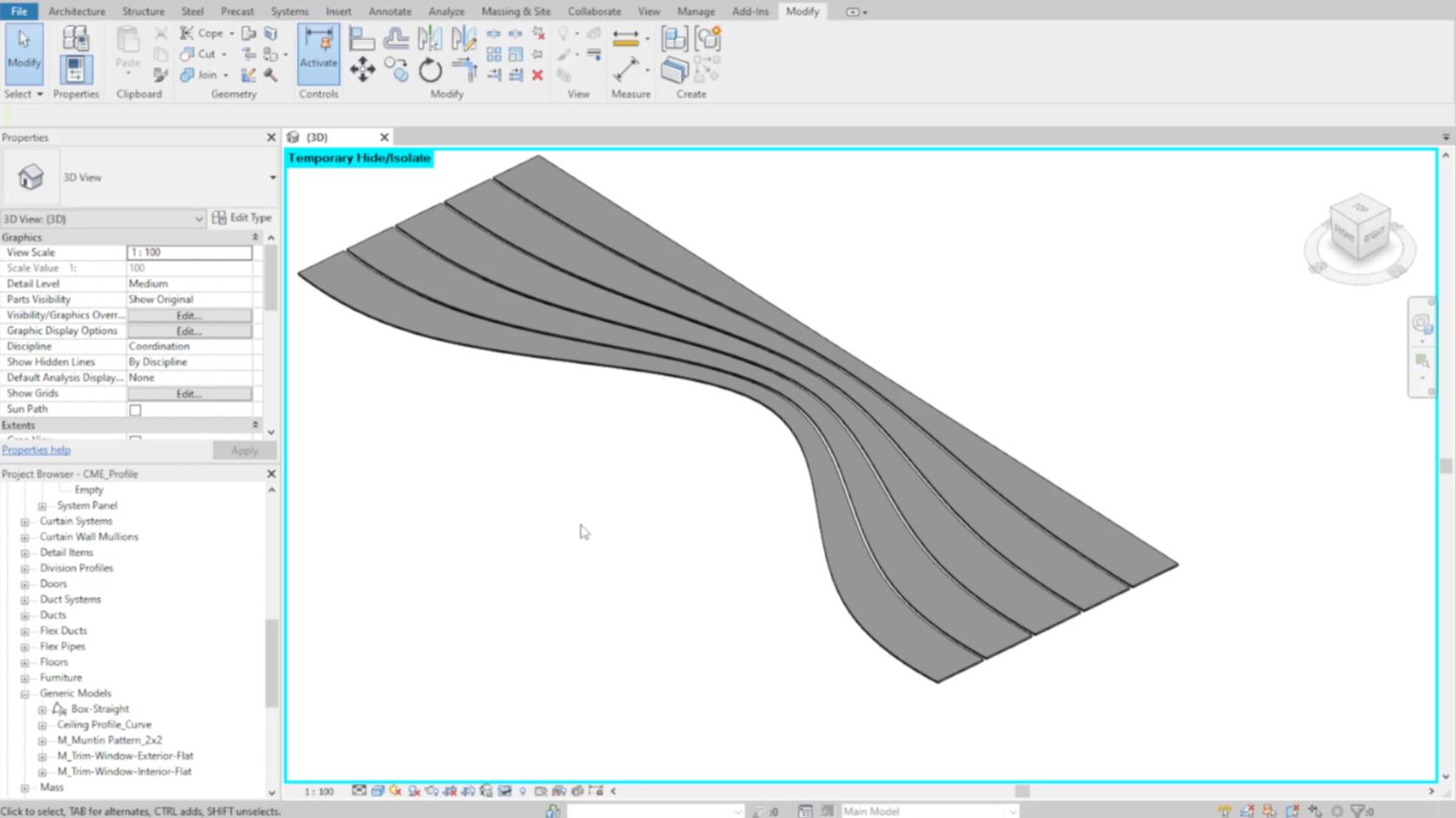Click the Rotate tool icon
The image size is (1456, 818).
[x=430, y=70]
